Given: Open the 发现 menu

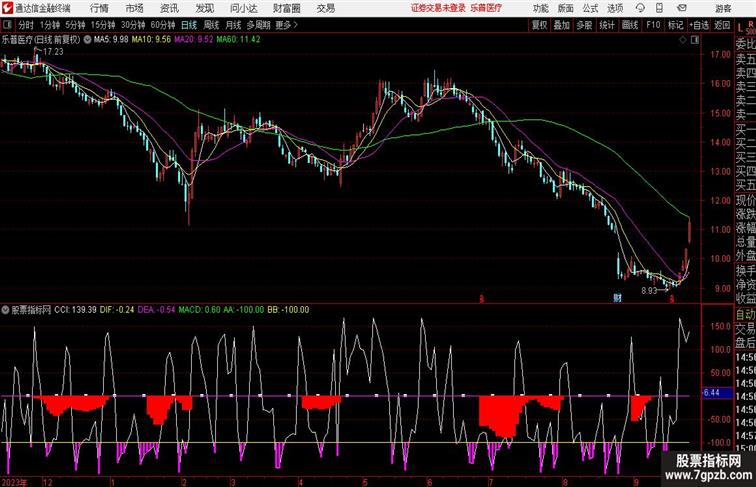Looking at the screenshot, I should click(204, 8).
